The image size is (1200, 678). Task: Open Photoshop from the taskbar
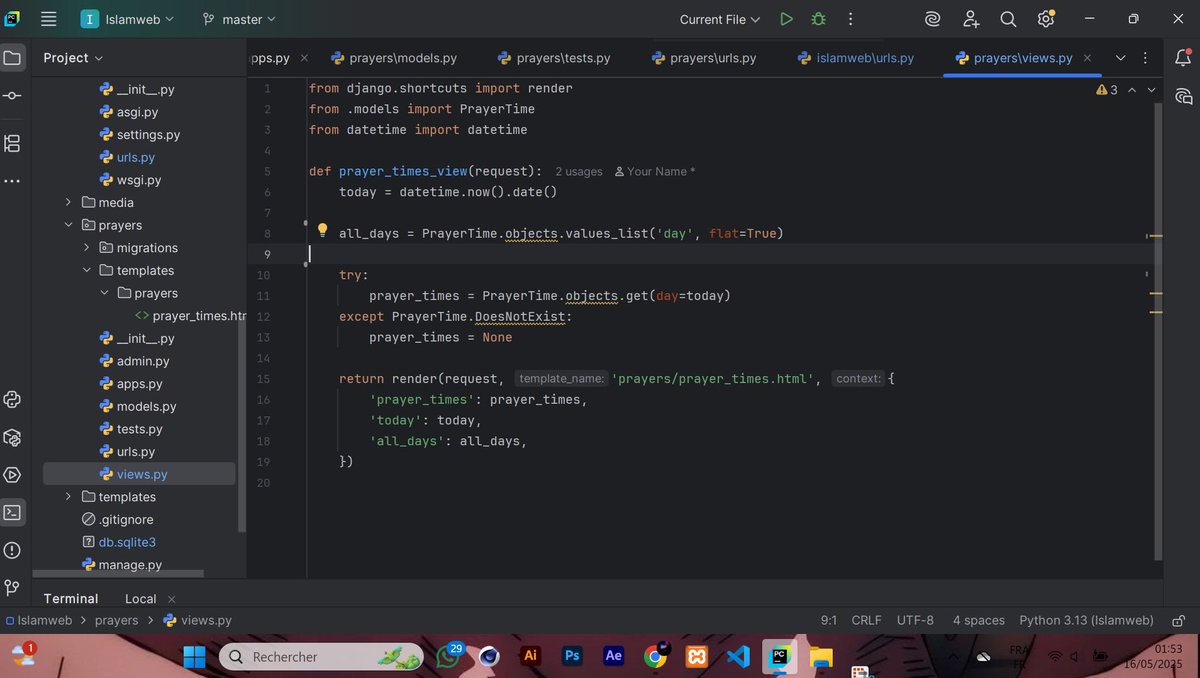coord(572,656)
